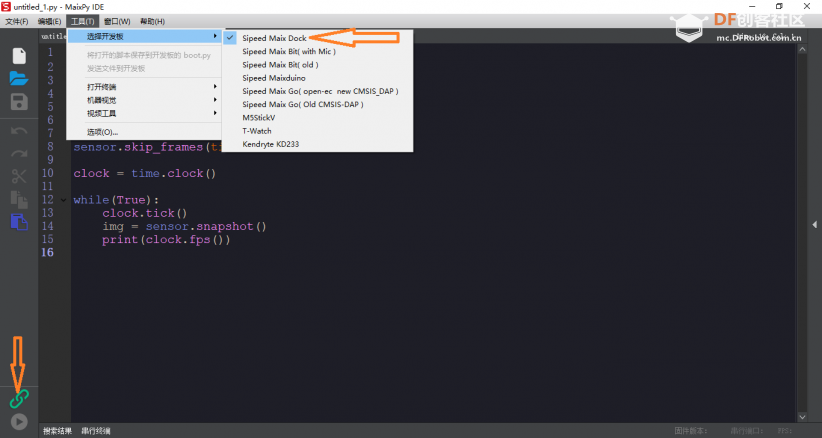Click line number 10 in gutter
The width and height of the screenshot is (822, 438).
(x=48, y=173)
